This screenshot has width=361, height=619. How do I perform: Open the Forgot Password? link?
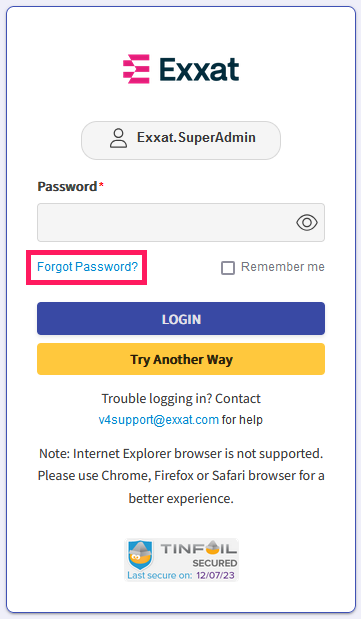pyautogui.click(x=87, y=267)
